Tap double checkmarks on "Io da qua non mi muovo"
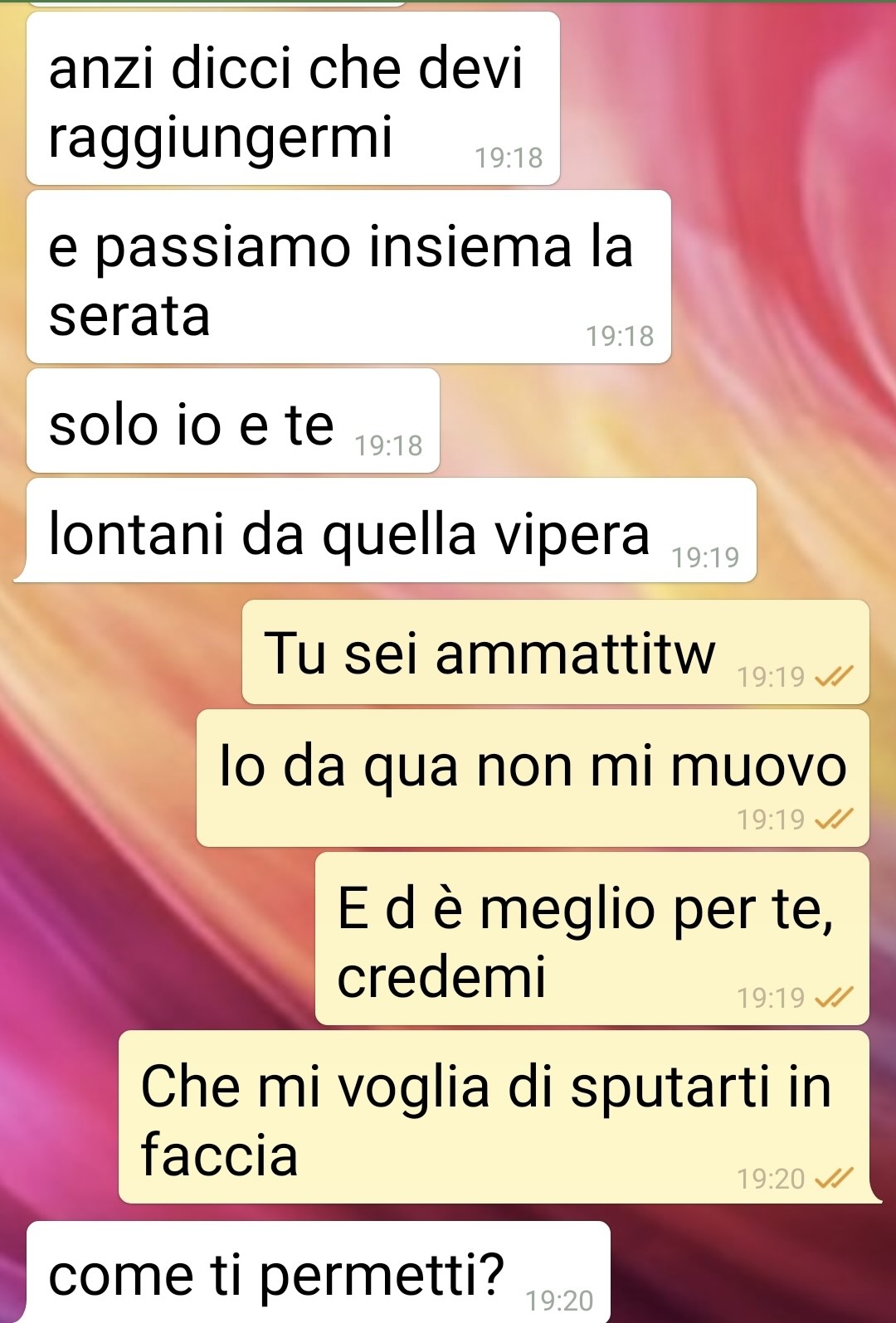The image size is (896, 1323). [x=834, y=820]
